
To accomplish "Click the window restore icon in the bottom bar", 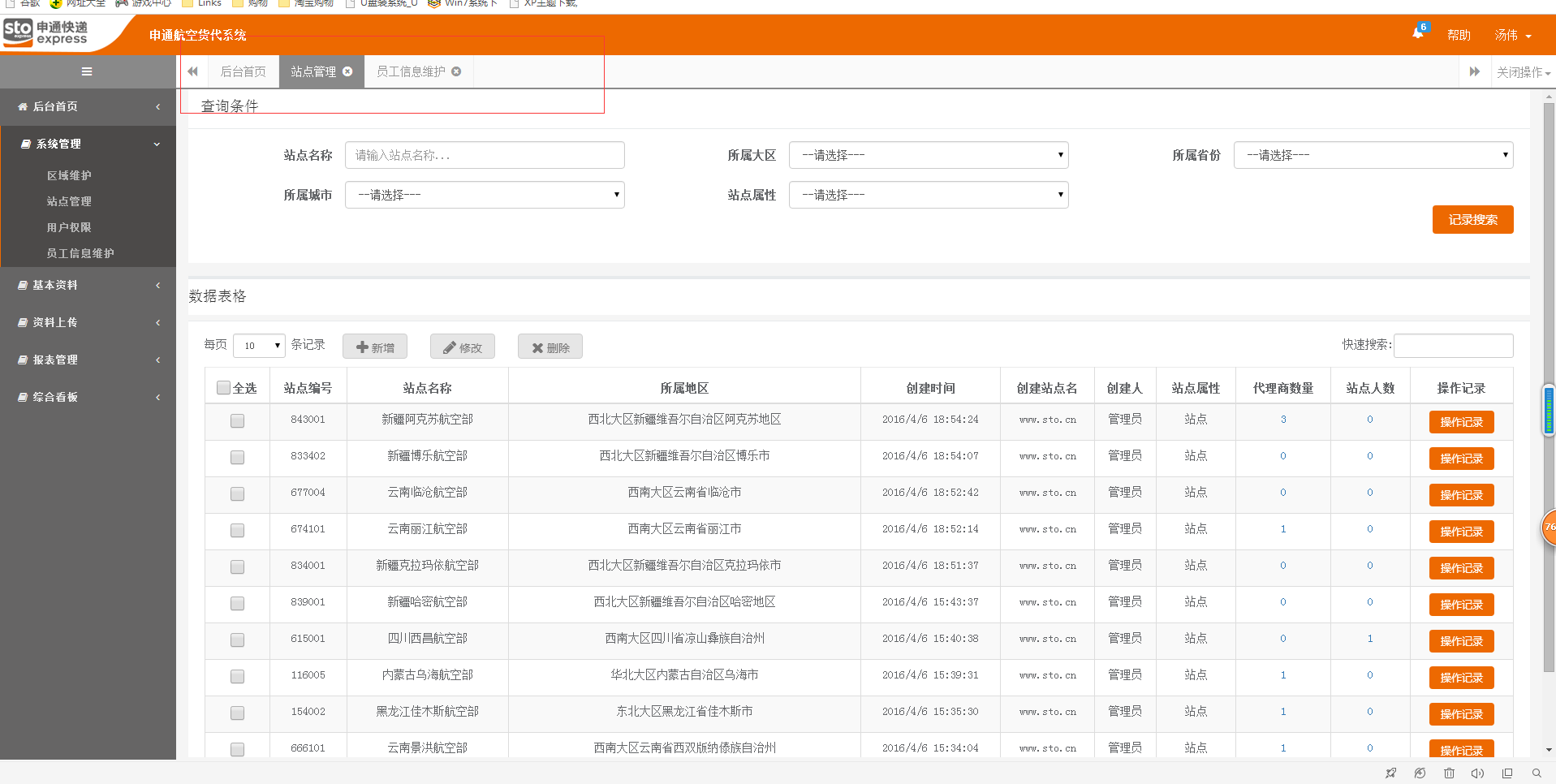I will coord(1507,773).
